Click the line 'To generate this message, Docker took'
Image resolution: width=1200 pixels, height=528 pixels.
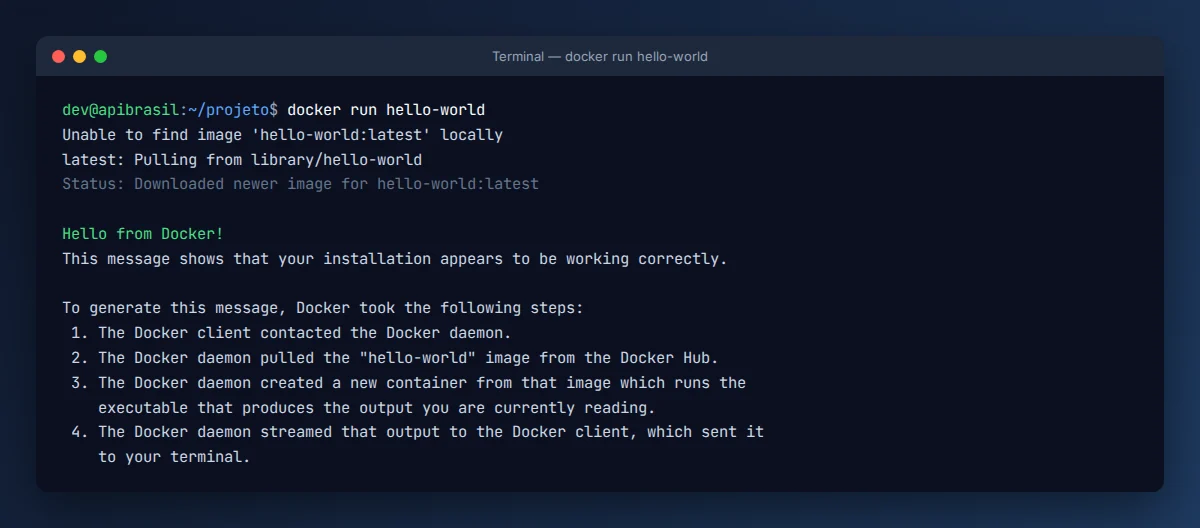coord(323,309)
